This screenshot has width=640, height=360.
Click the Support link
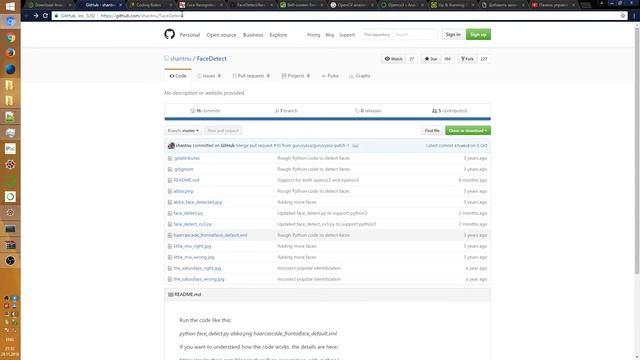[x=347, y=35]
